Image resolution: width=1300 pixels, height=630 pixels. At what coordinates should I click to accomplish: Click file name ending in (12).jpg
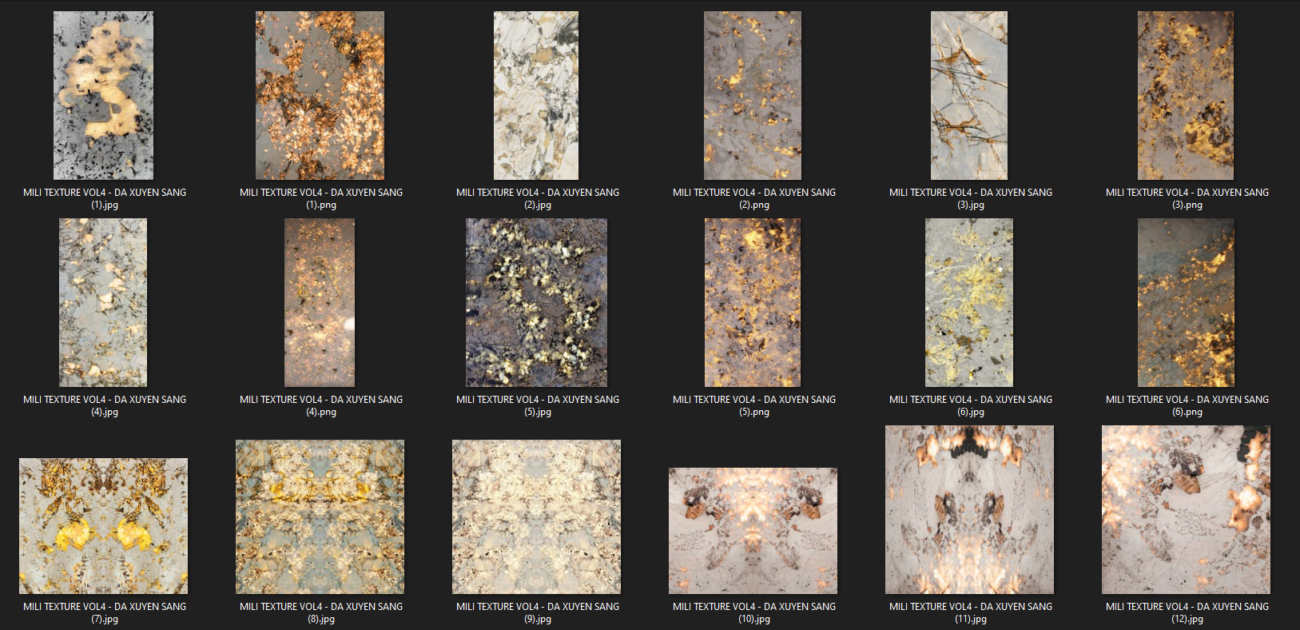(1187, 612)
